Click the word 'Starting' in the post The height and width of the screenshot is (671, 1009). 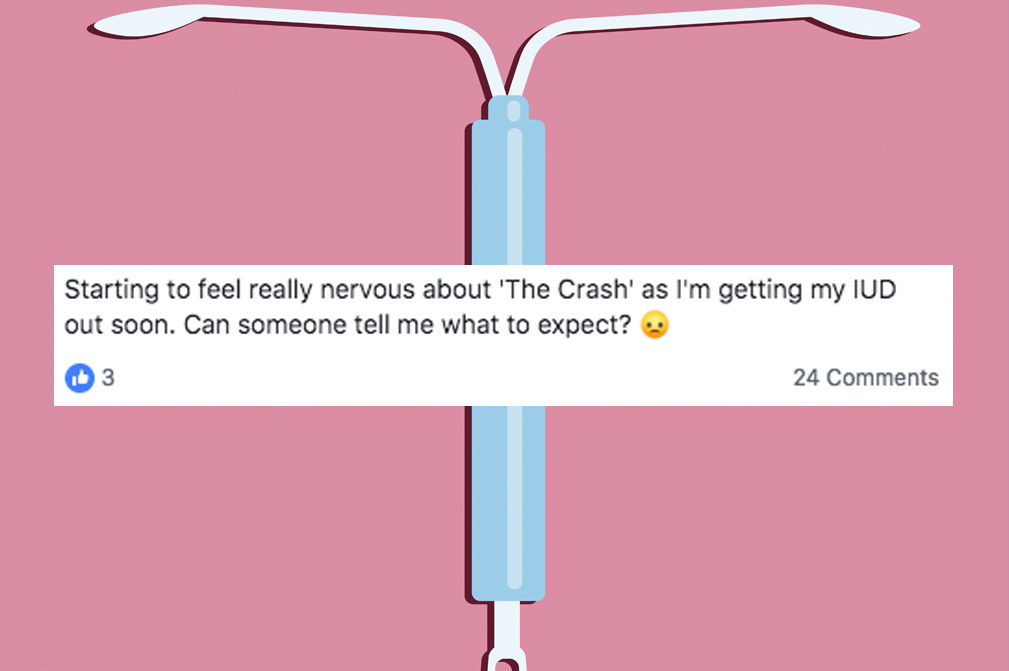tap(111, 290)
